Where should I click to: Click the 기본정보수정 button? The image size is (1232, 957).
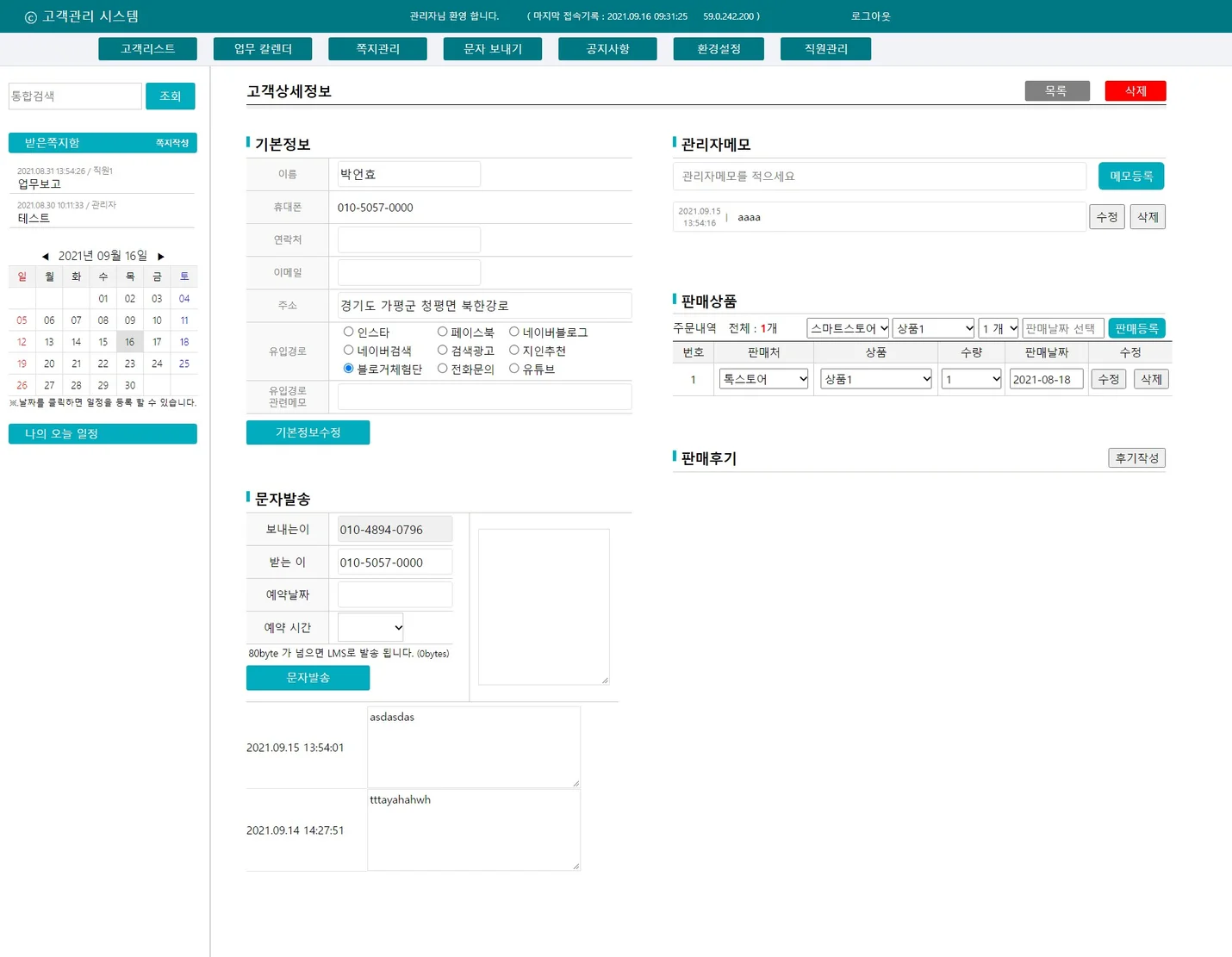click(x=308, y=432)
